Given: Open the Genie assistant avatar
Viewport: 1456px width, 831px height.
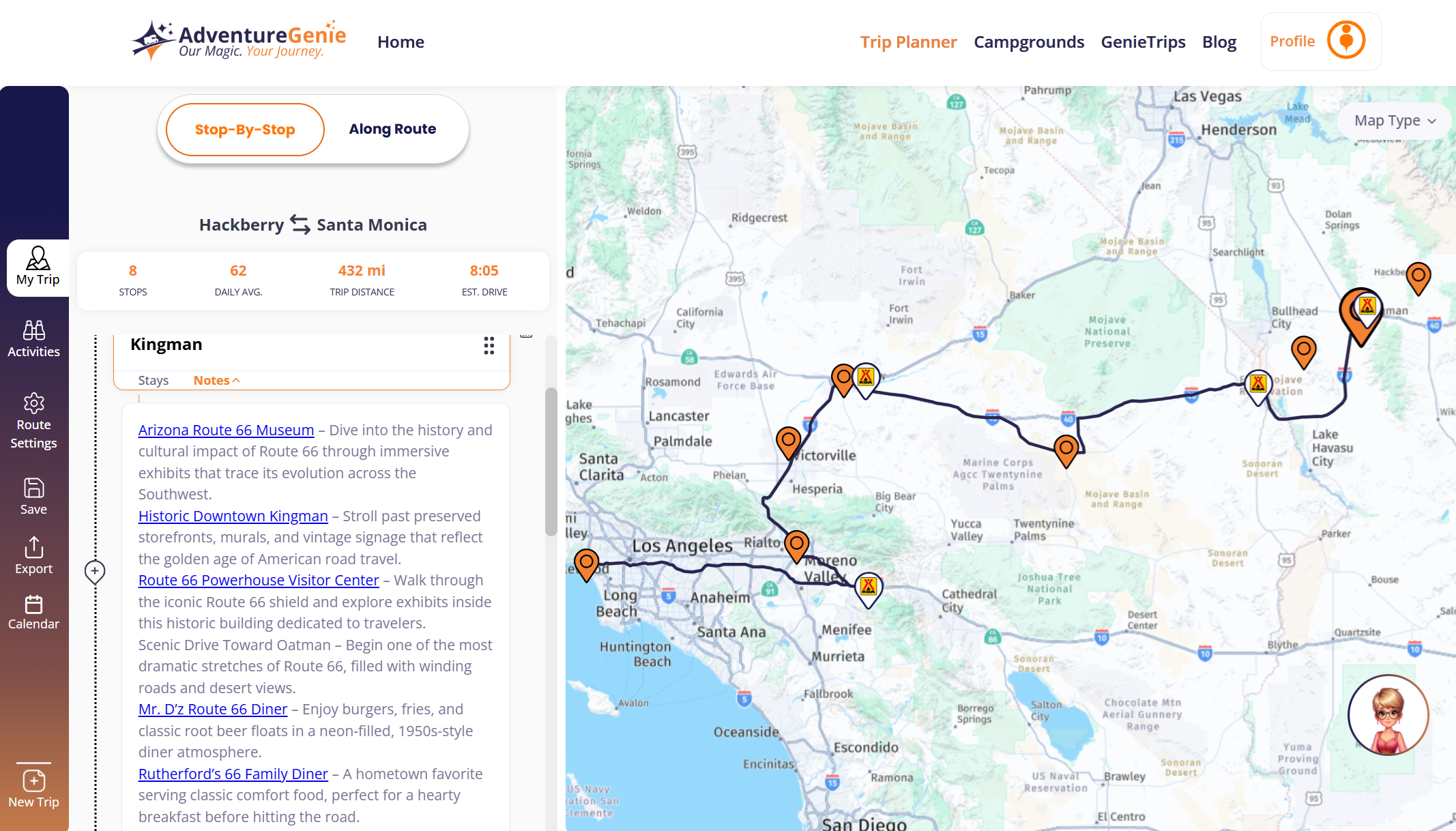Looking at the screenshot, I should pyautogui.click(x=1388, y=715).
